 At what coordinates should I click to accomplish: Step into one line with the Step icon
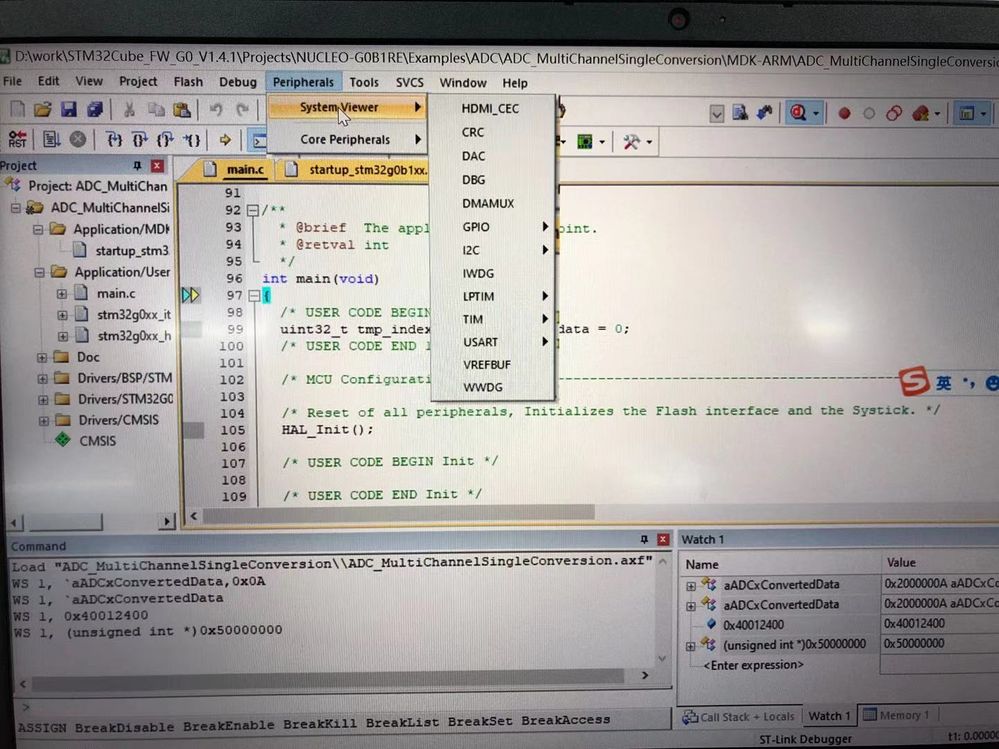pyautogui.click(x=115, y=139)
